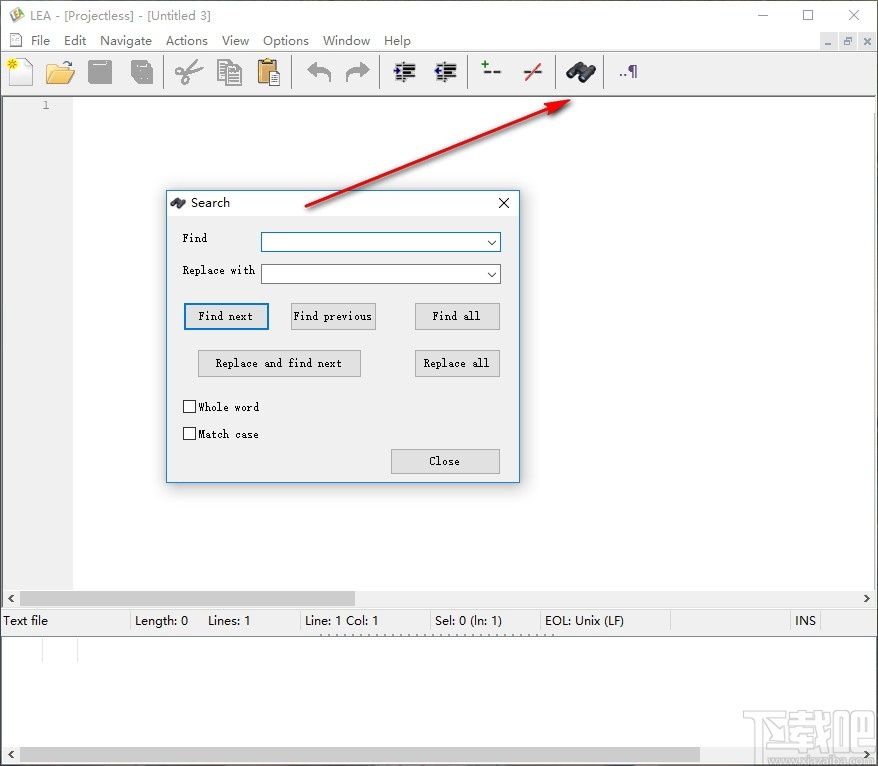878x766 pixels.
Task: Click the Save All toolbar icon
Action: 142,72
